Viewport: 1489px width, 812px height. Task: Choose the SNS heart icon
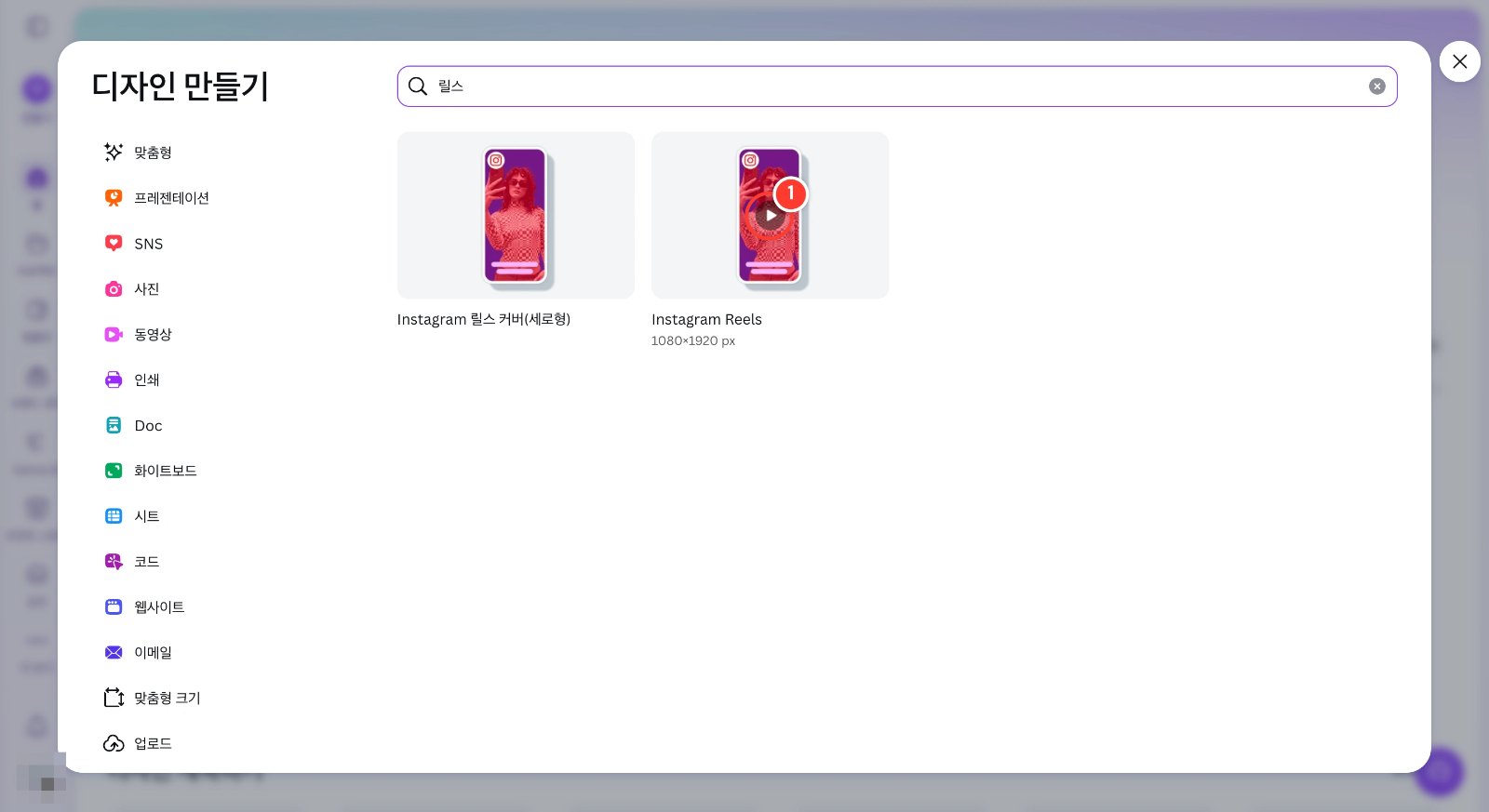pos(114,243)
